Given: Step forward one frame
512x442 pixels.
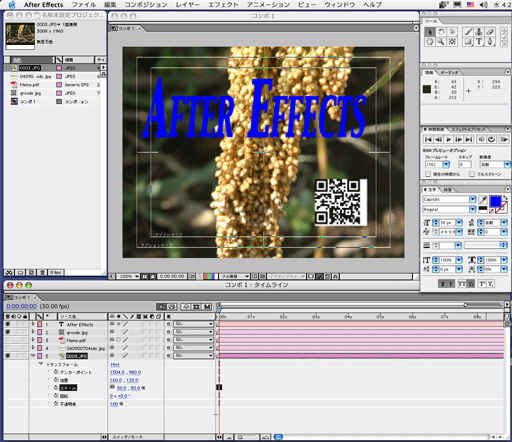Looking at the screenshot, I should 459,139.
